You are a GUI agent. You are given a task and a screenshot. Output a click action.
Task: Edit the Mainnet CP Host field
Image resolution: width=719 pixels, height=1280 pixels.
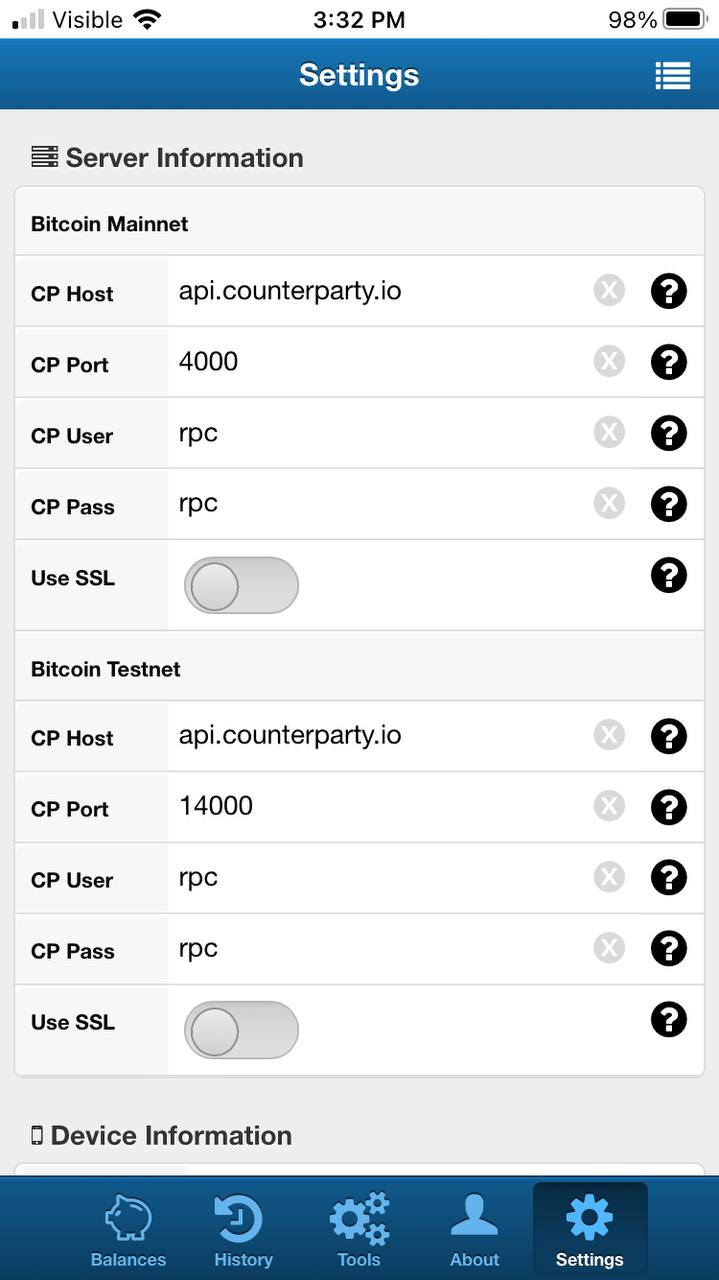pos(380,291)
